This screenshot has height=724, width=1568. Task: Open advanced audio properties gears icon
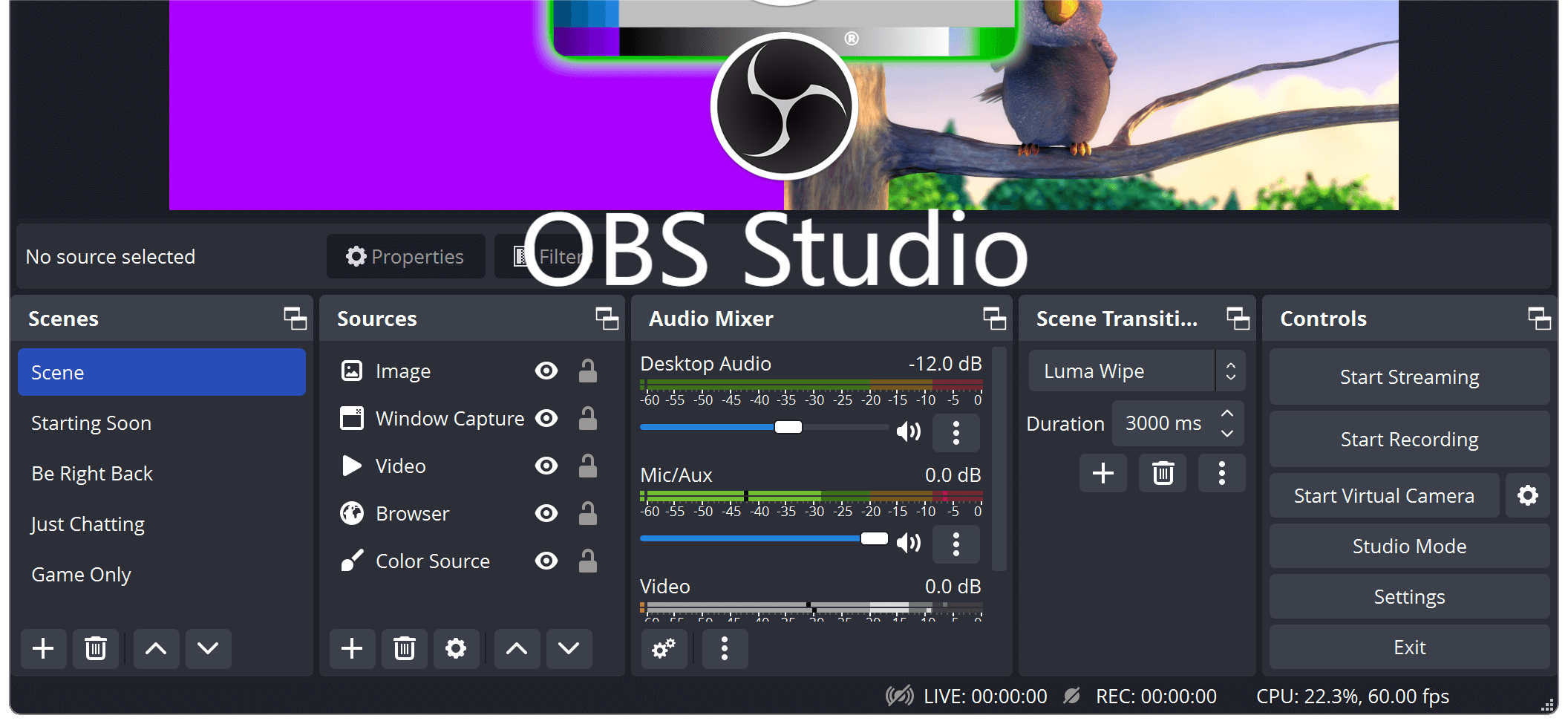(664, 648)
